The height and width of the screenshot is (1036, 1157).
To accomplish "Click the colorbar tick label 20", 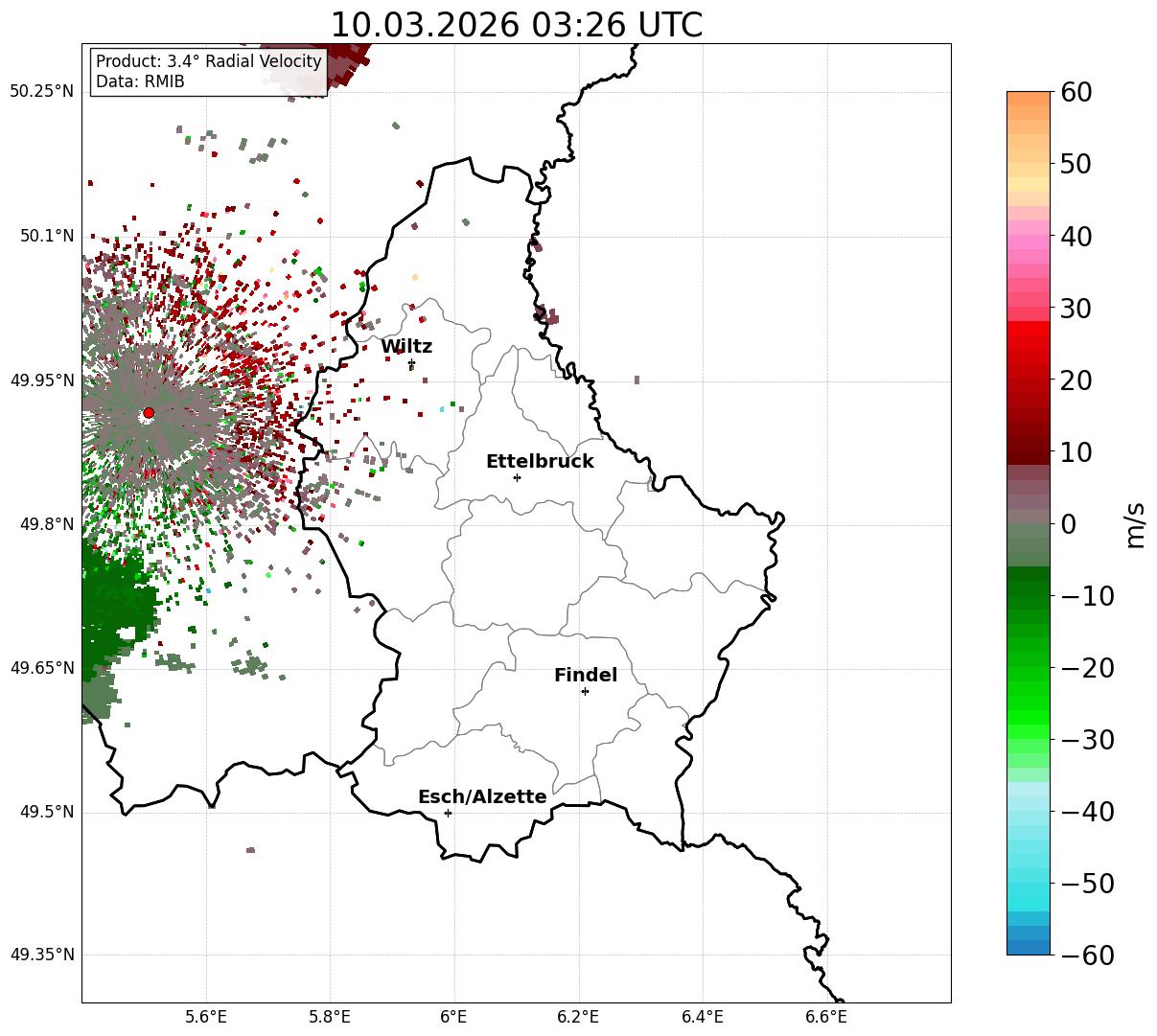I will (x=1075, y=380).
